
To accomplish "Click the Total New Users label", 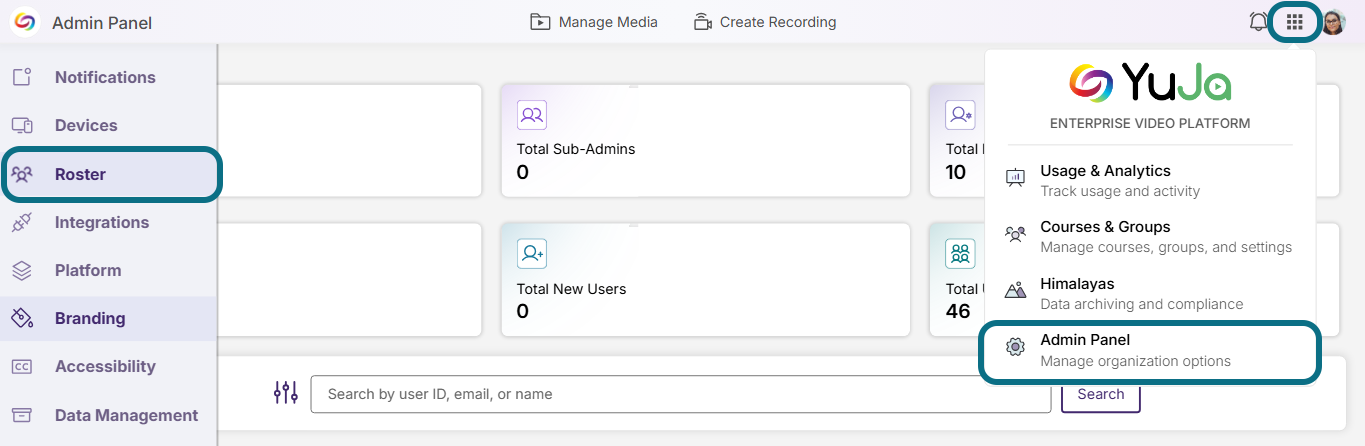I will tap(571, 289).
